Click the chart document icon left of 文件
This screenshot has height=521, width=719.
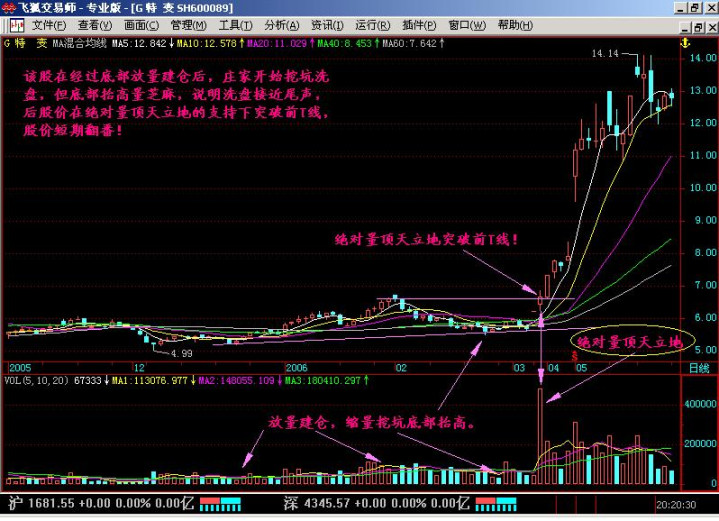17,25
